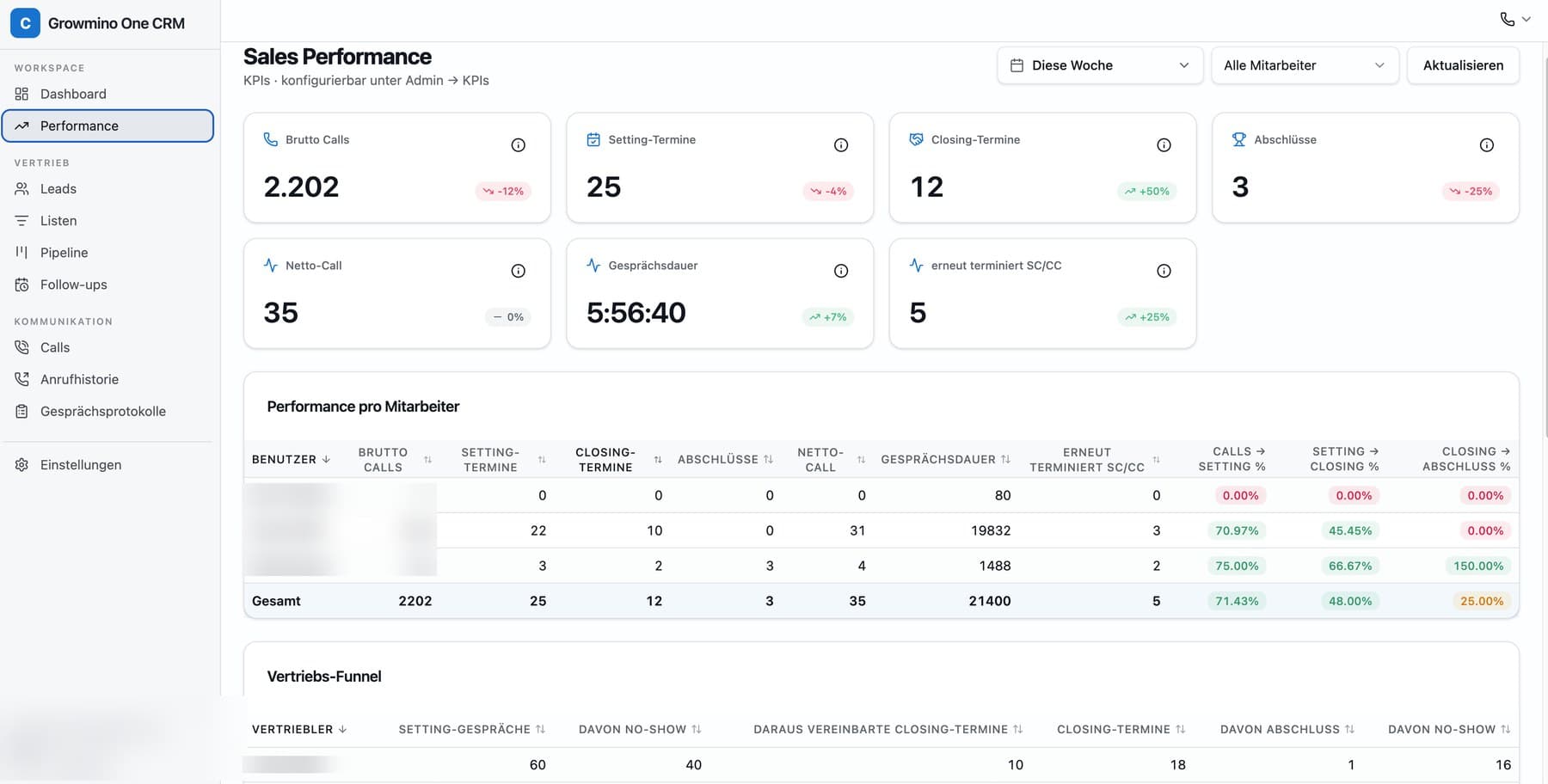Viewport: 1548px width, 784px height.
Task: Sort employee table by Abschlüsse
Action: tap(725, 460)
